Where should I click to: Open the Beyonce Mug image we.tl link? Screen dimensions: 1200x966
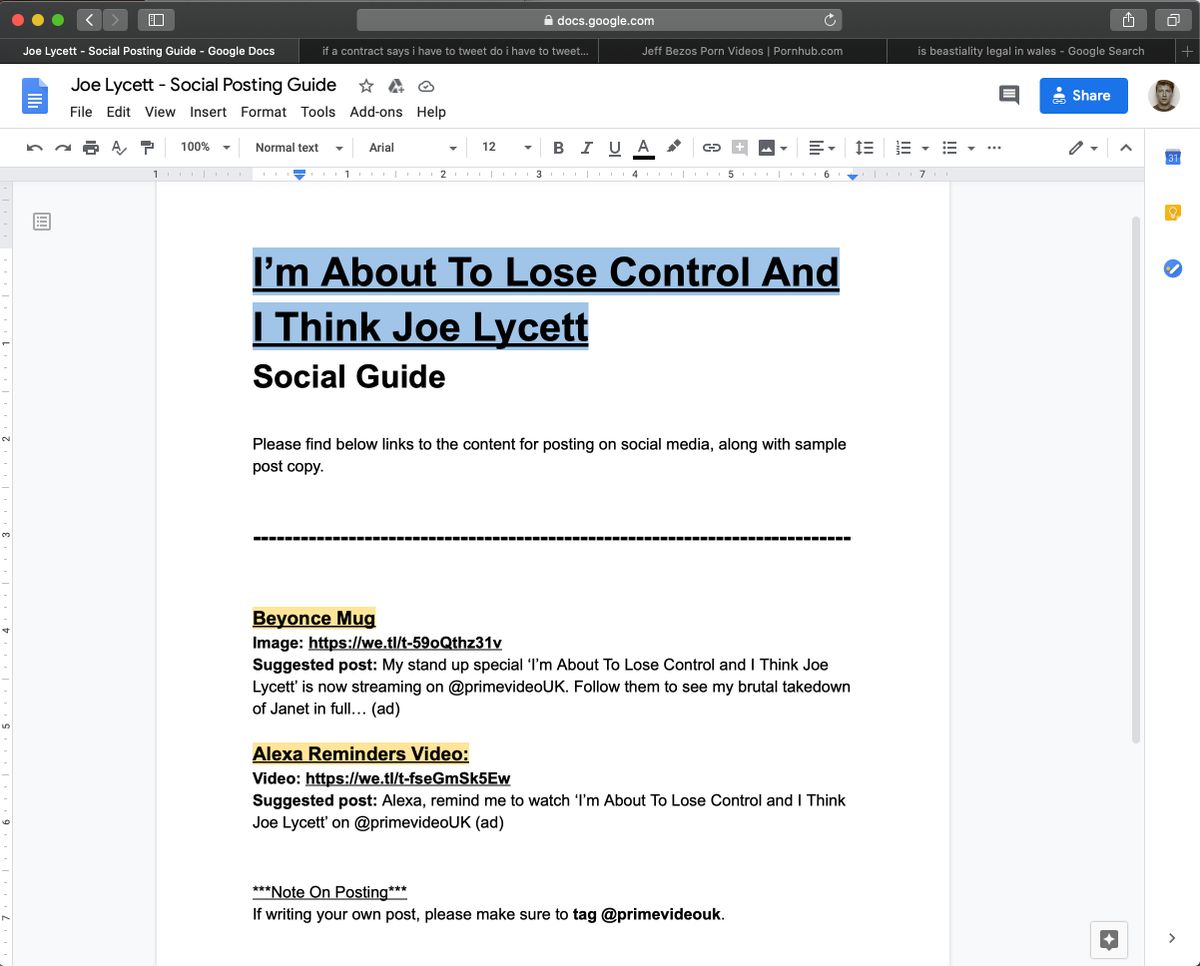[404, 643]
